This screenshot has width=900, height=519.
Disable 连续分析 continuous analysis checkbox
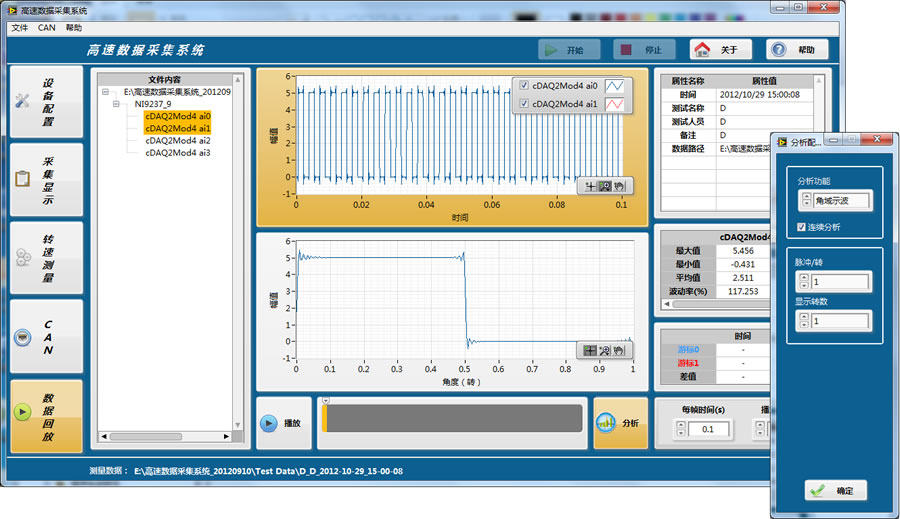802,227
